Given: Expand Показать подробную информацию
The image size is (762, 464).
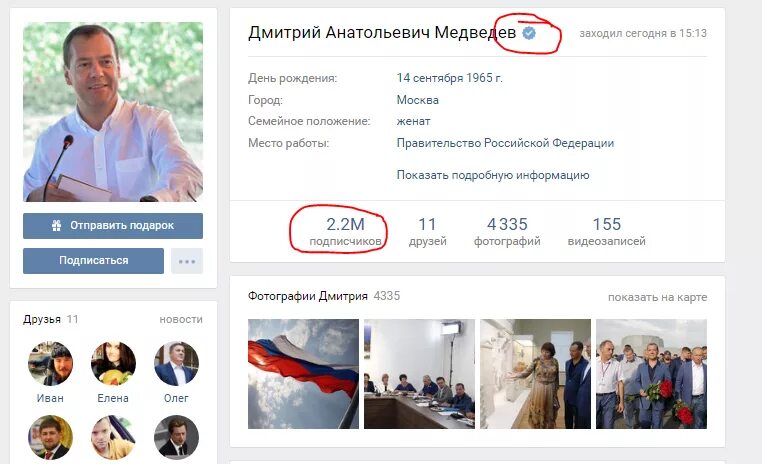Looking at the screenshot, I should click(x=493, y=175).
